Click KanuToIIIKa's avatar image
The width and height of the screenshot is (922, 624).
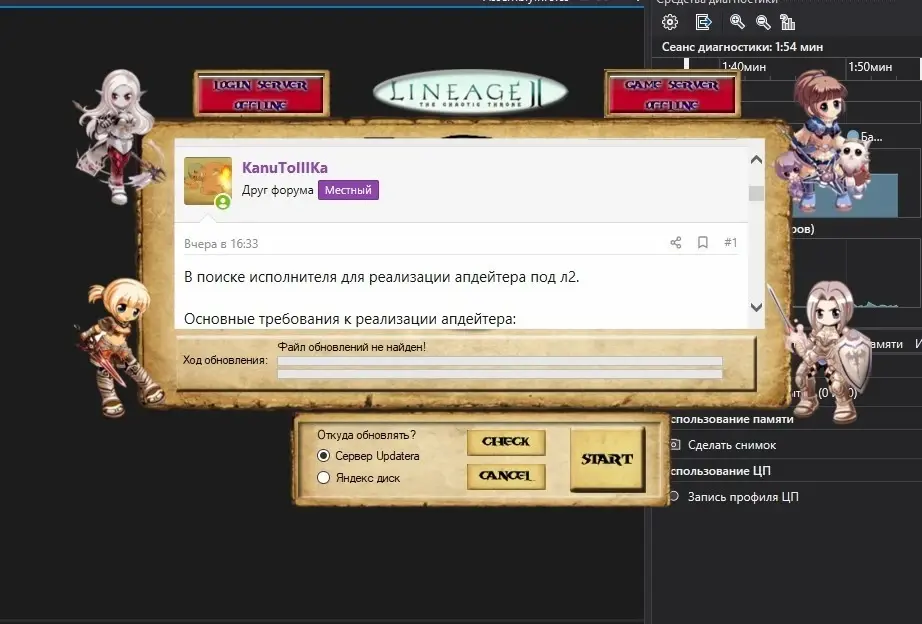[x=208, y=181]
